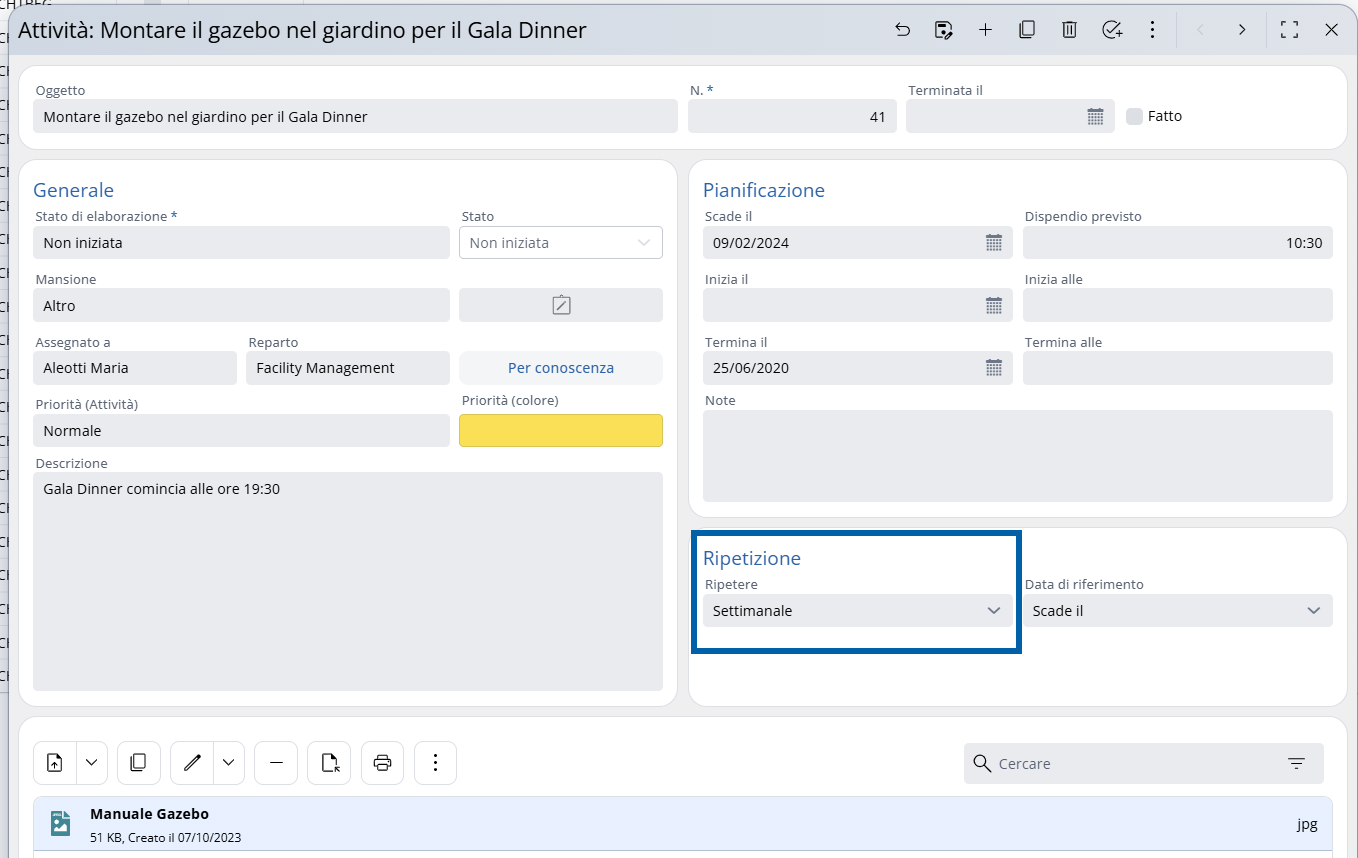Click the clipboard edit icon beside Mansione
The width and height of the screenshot is (1358, 858).
click(x=561, y=305)
